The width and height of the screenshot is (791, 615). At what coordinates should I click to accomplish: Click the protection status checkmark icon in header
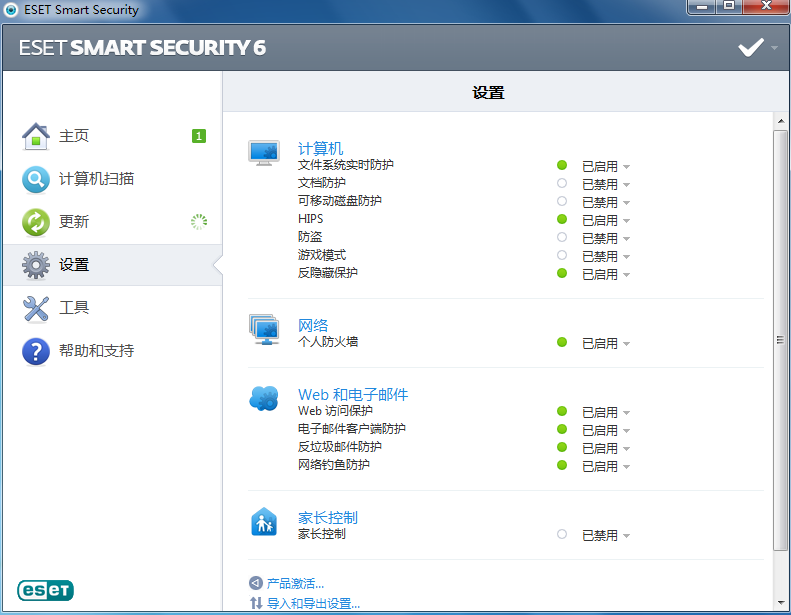[751, 48]
